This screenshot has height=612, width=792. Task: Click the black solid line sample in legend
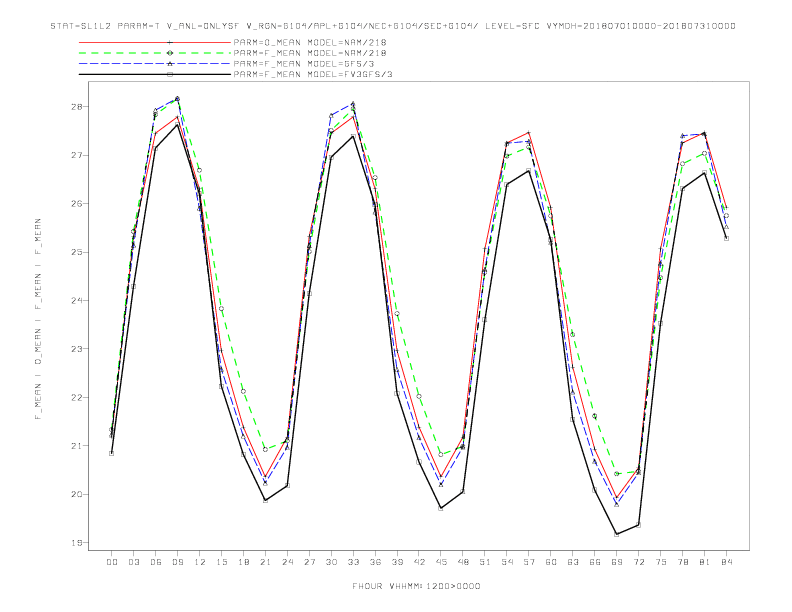[155, 74]
